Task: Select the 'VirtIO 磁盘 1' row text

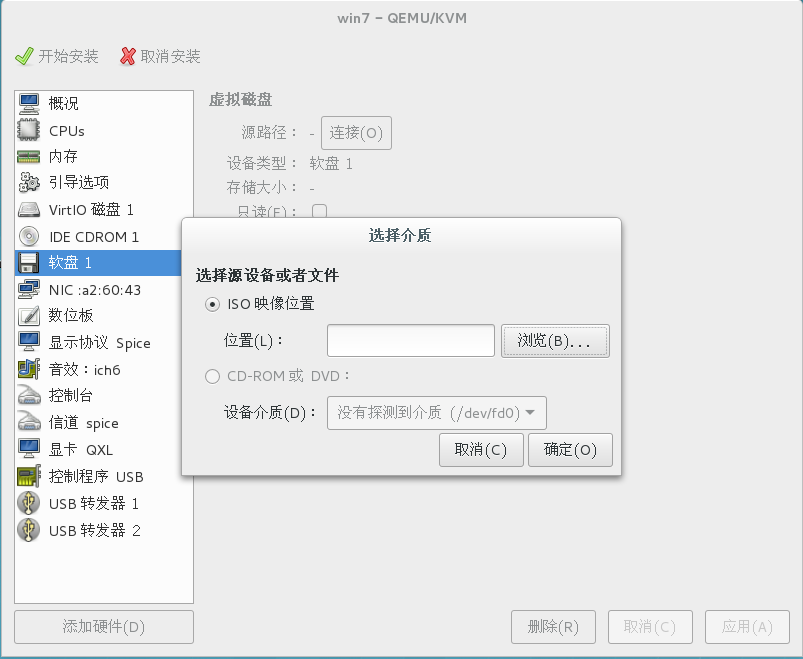Action: tap(91, 209)
